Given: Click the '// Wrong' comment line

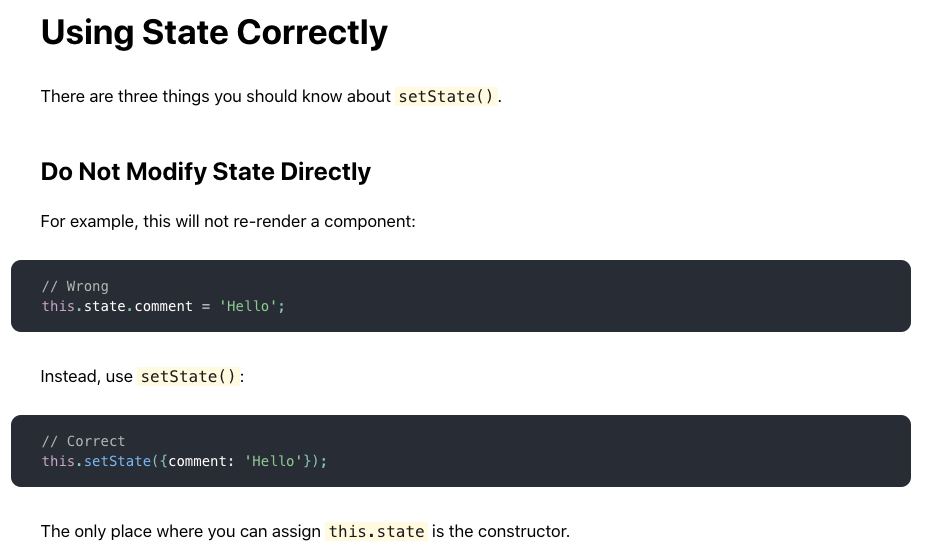Looking at the screenshot, I should coord(75,286).
